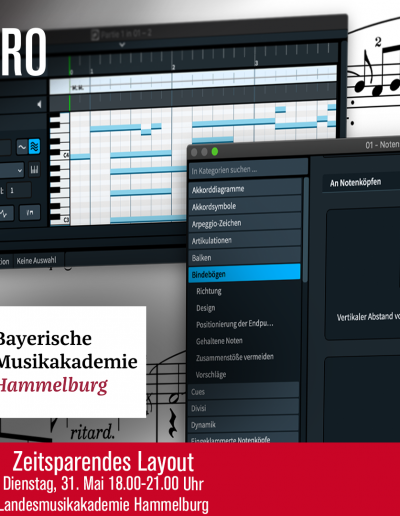
Task: Click the piano keys icon button
Action: coord(34,170)
